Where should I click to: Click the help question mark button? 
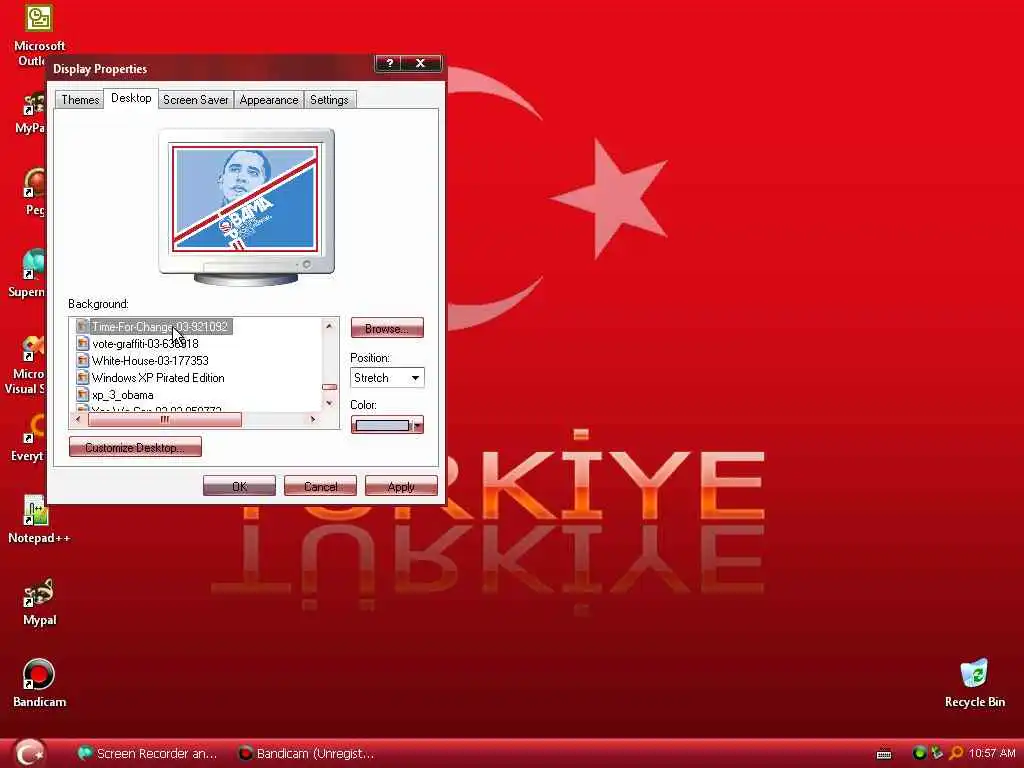(389, 63)
